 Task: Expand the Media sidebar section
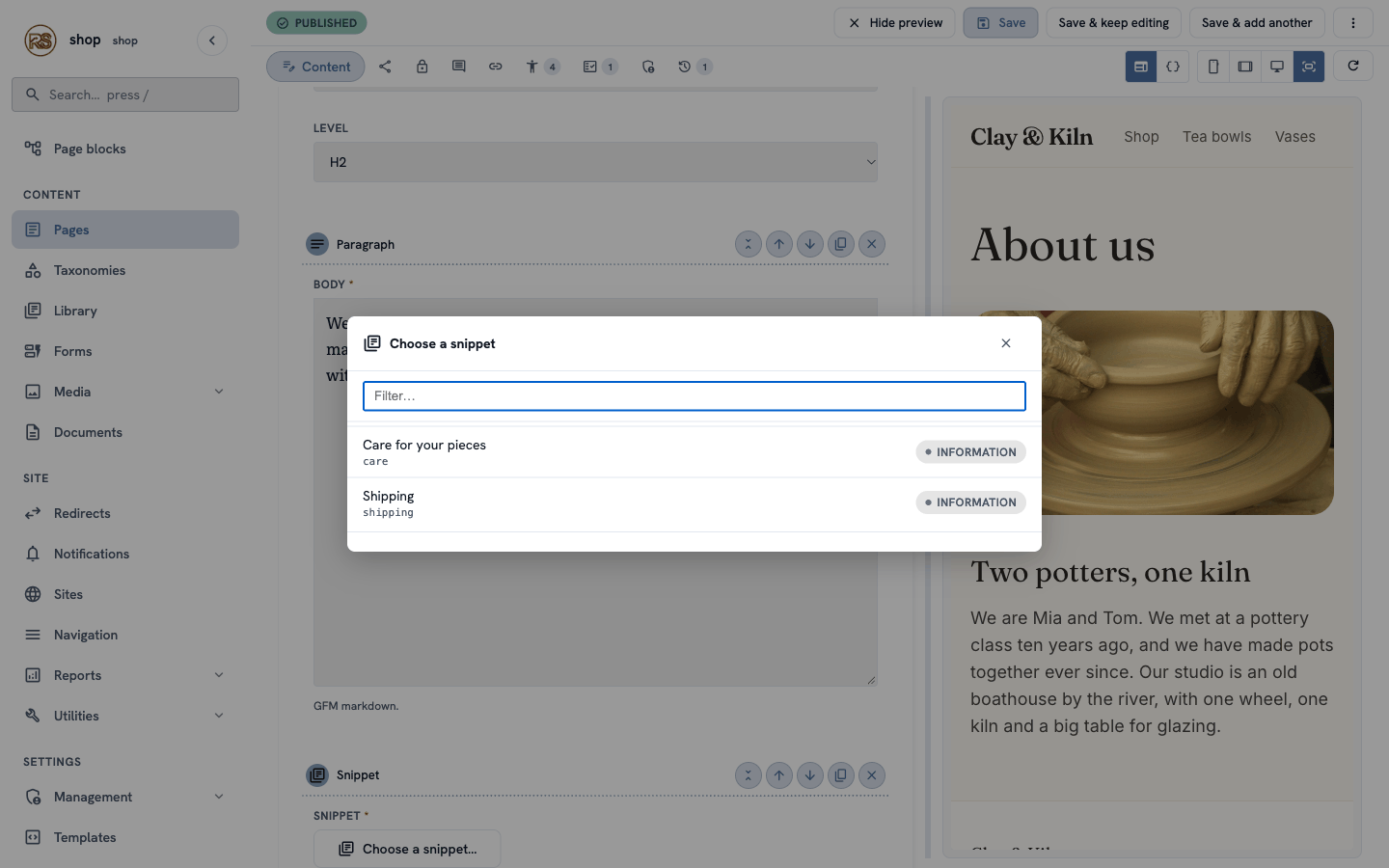tap(219, 392)
